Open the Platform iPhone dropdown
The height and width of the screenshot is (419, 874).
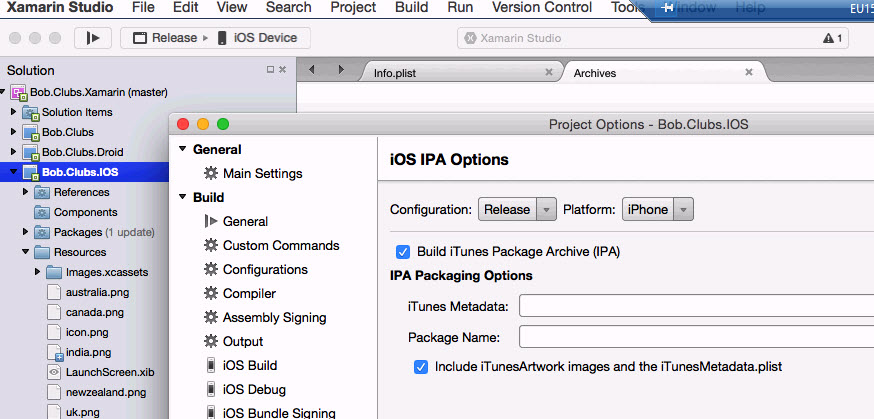[658, 210]
